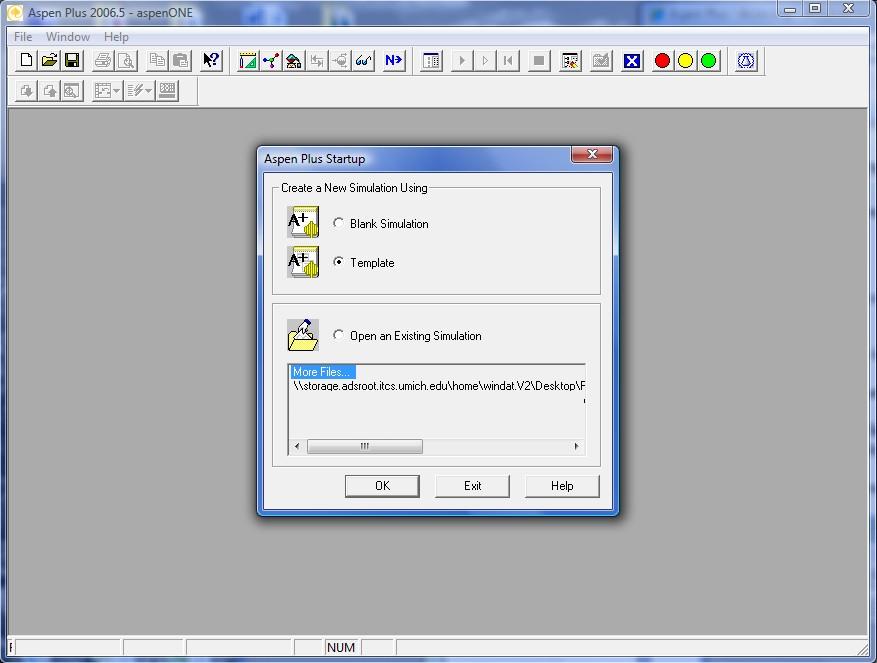Open the File menu

click(x=22, y=37)
